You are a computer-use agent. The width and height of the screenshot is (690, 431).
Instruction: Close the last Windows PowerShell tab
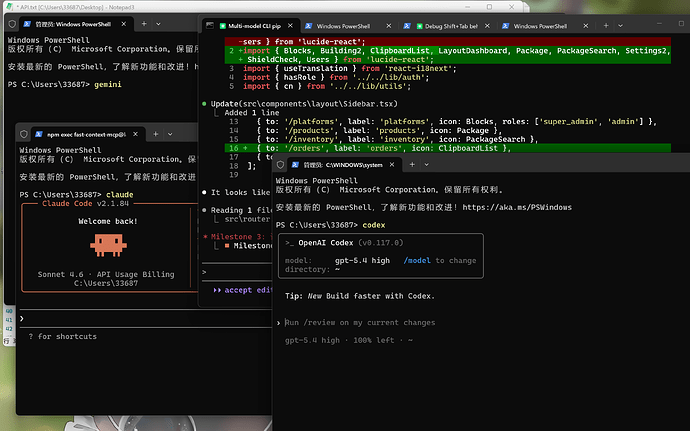(586, 26)
